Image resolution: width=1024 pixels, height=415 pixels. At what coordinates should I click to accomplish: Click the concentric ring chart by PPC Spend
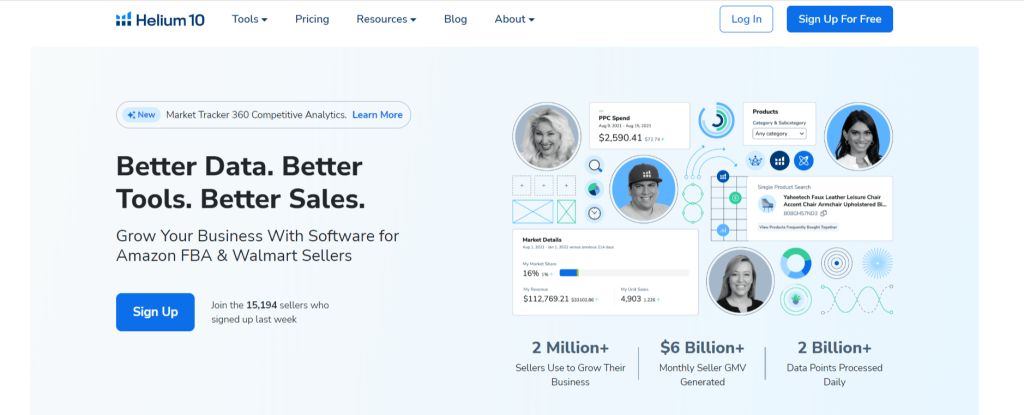[717, 120]
